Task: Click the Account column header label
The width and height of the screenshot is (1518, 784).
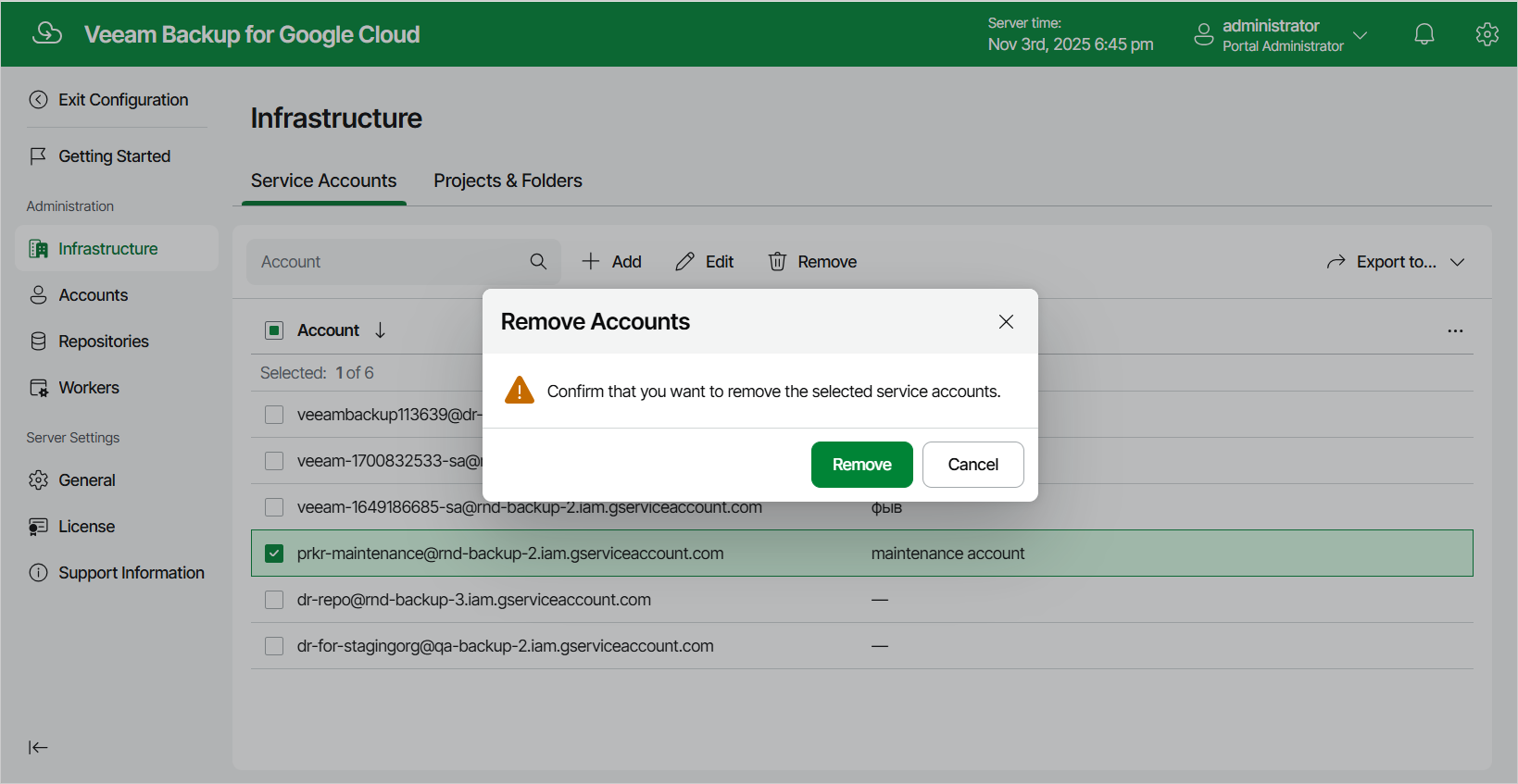Action: pos(328,330)
